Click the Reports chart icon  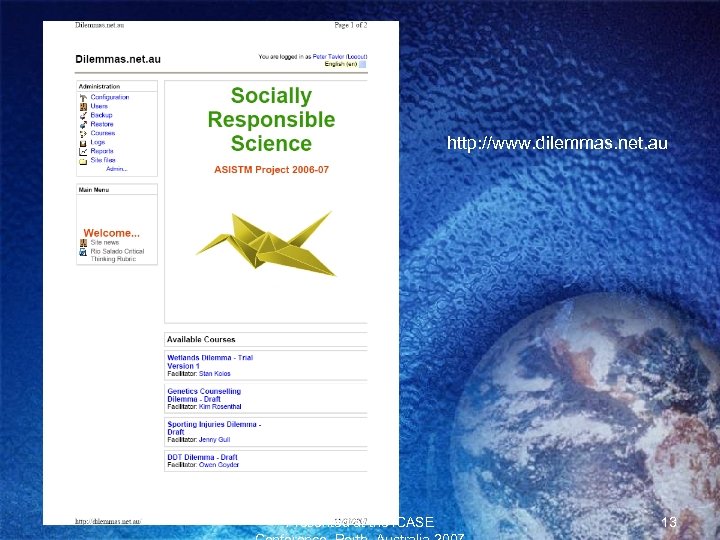(83, 152)
